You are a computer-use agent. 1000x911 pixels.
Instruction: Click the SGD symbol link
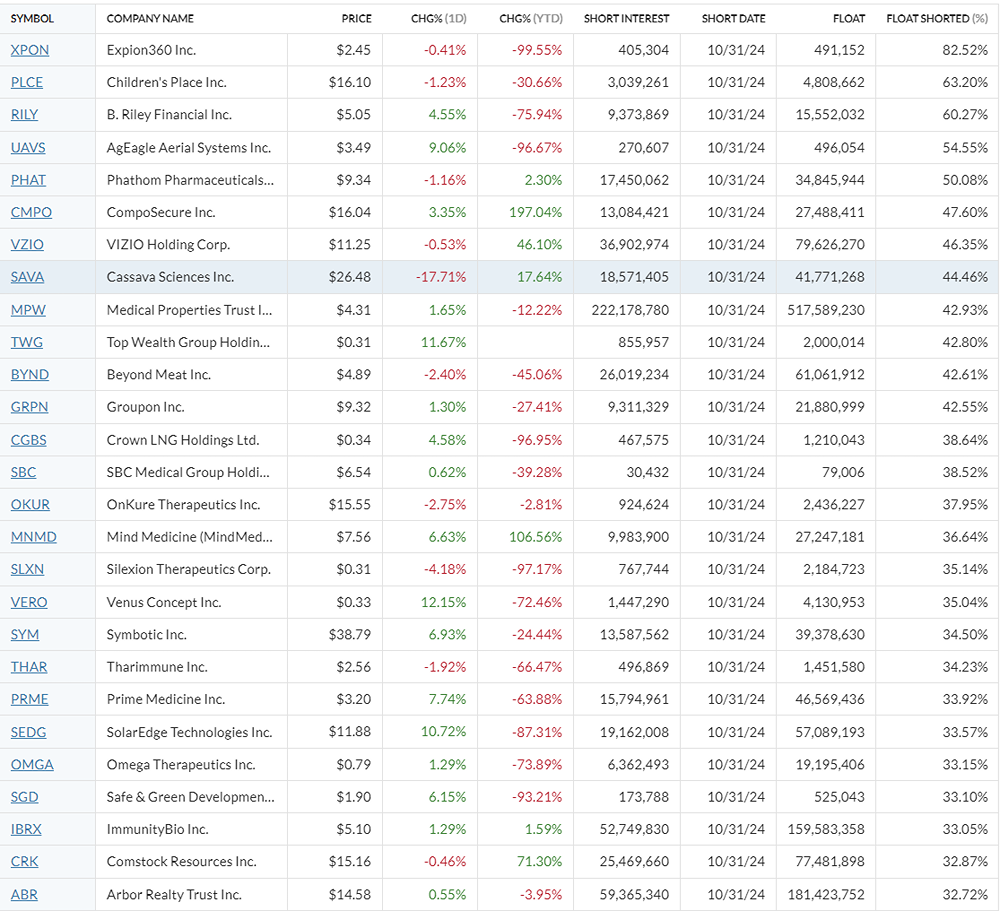tap(25, 797)
